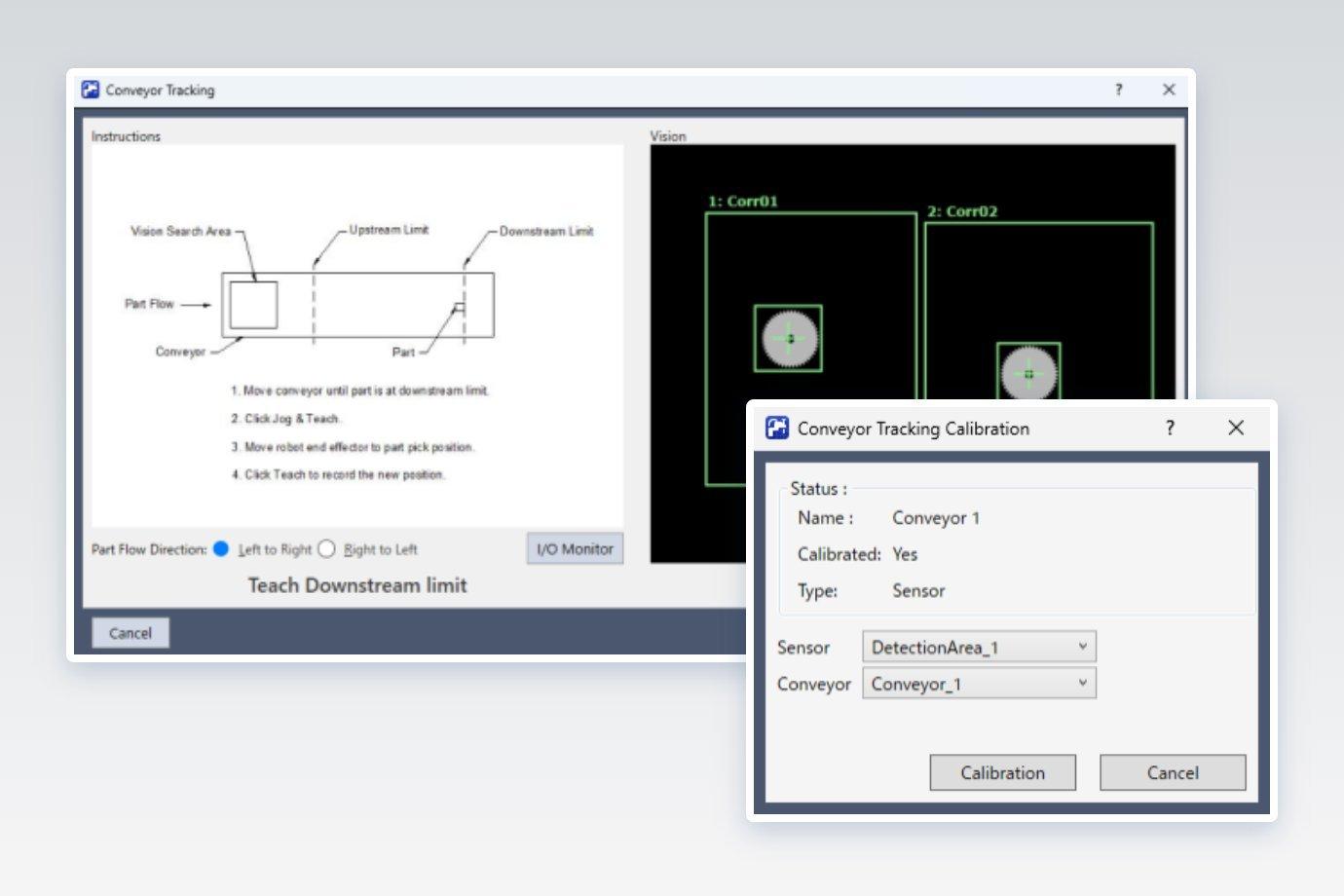This screenshot has height=896, width=1344.
Task: Cancel the Conveyor Tracking wizard
Action: tap(131, 633)
